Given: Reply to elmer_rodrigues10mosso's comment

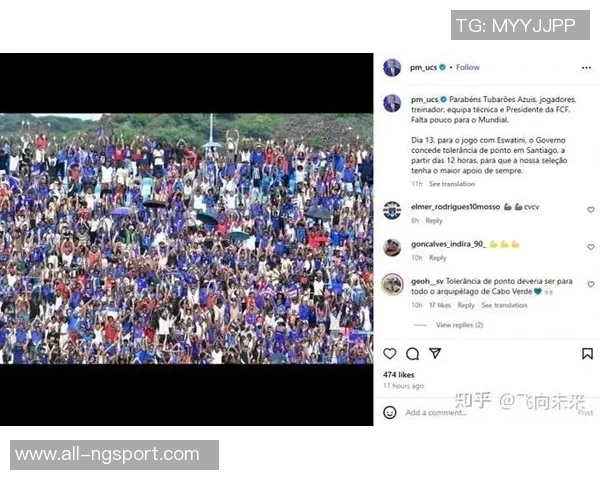Looking at the screenshot, I should [434, 221].
